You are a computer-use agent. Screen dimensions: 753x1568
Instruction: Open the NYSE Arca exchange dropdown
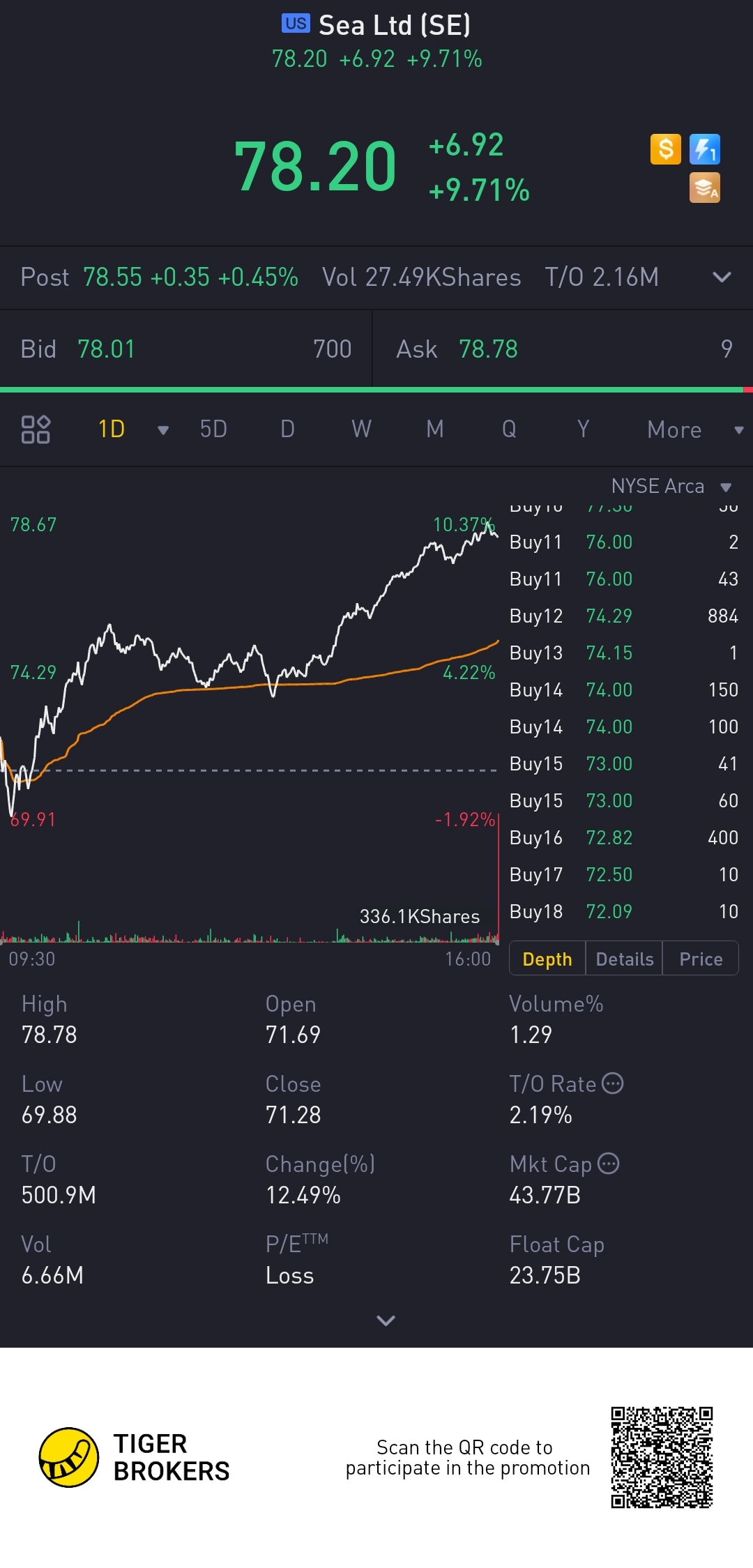(x=725, y=487)
